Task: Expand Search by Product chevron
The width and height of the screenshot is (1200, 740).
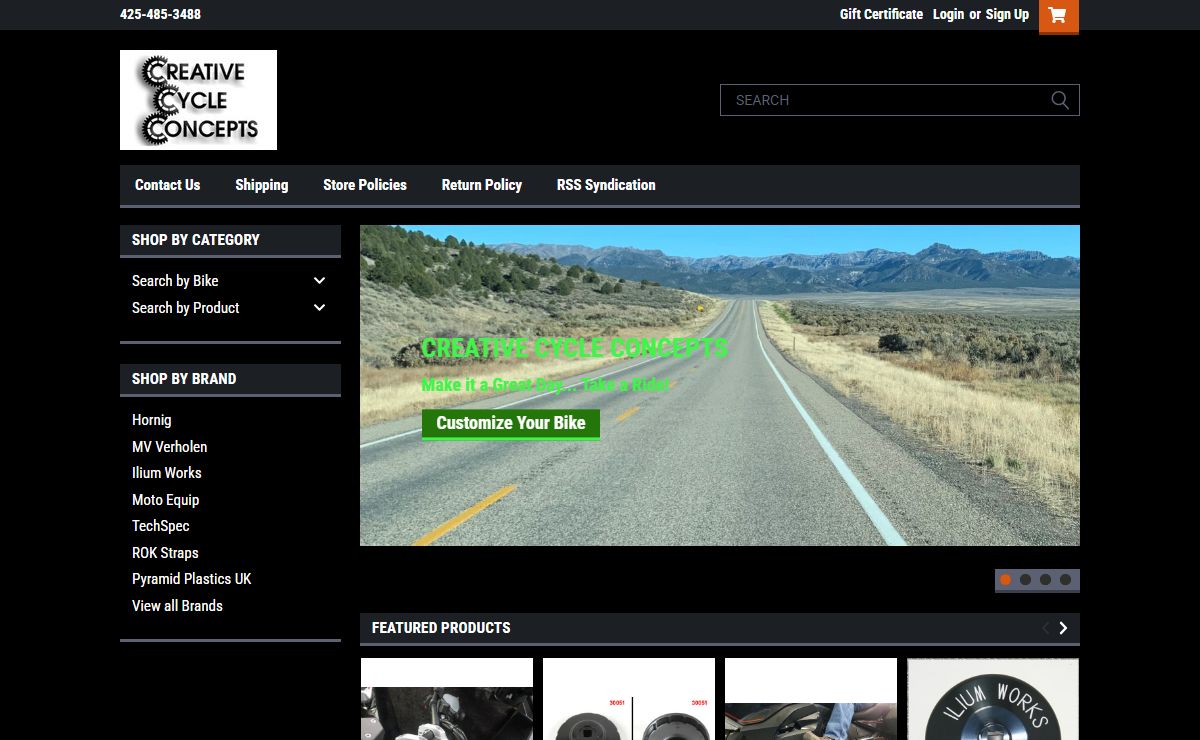Action: coord(320,308)
